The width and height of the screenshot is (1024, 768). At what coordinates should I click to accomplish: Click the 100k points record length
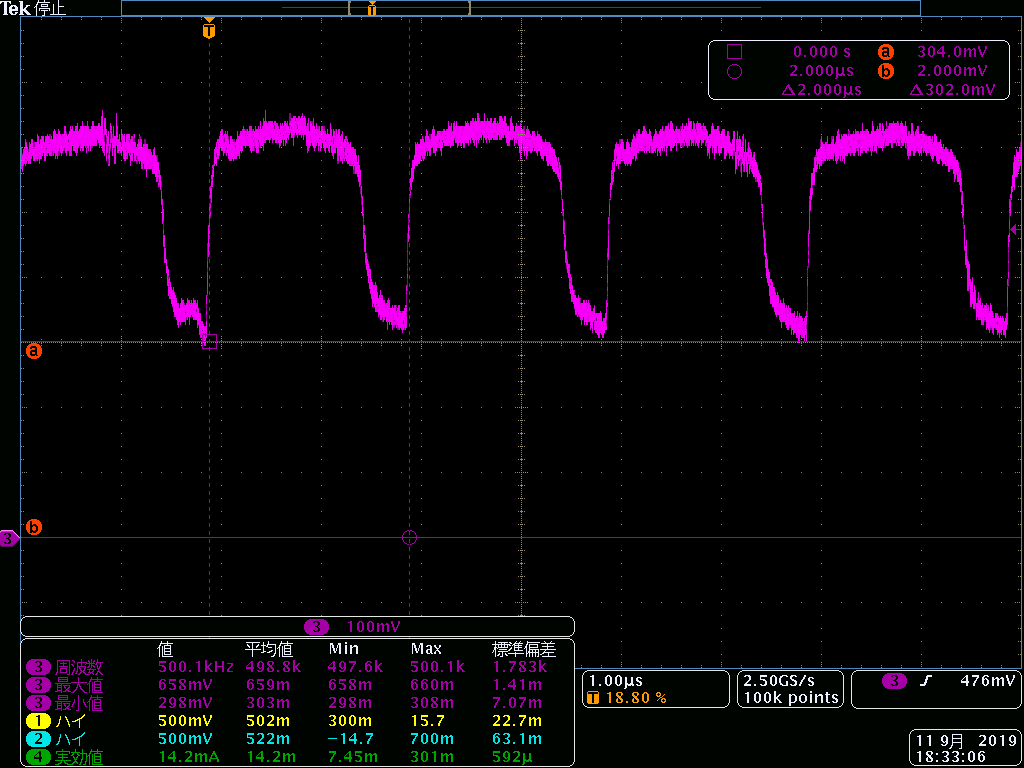pyautogui.click(x=791, y=698)
